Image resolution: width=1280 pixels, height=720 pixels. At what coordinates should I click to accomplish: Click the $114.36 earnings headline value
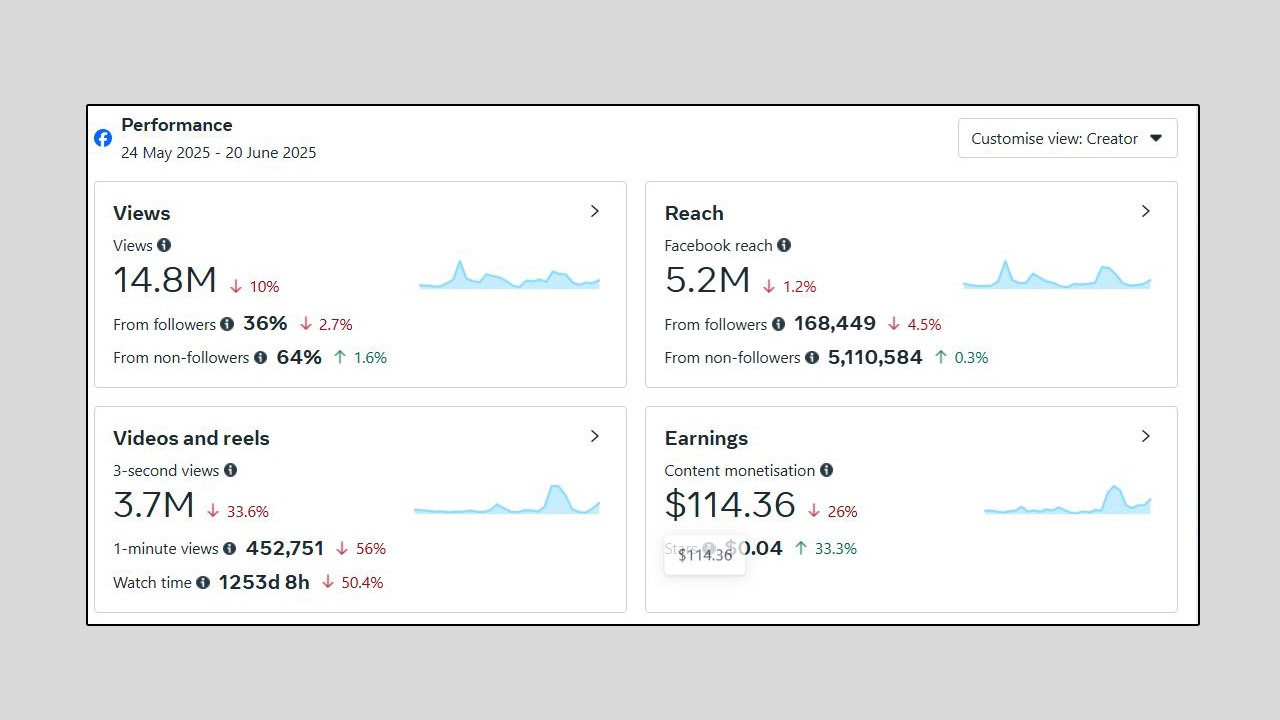coord(730,505)
